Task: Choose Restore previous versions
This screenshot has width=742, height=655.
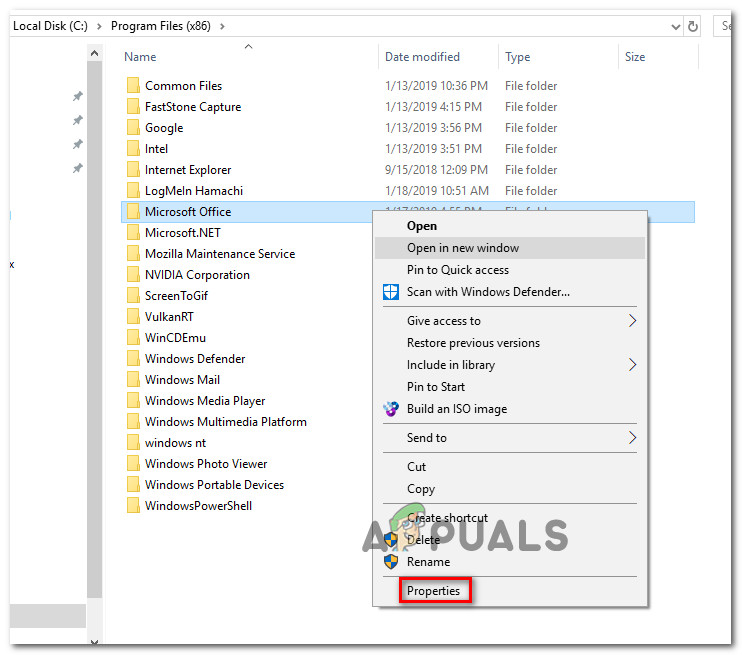Action: coord(510,343)
